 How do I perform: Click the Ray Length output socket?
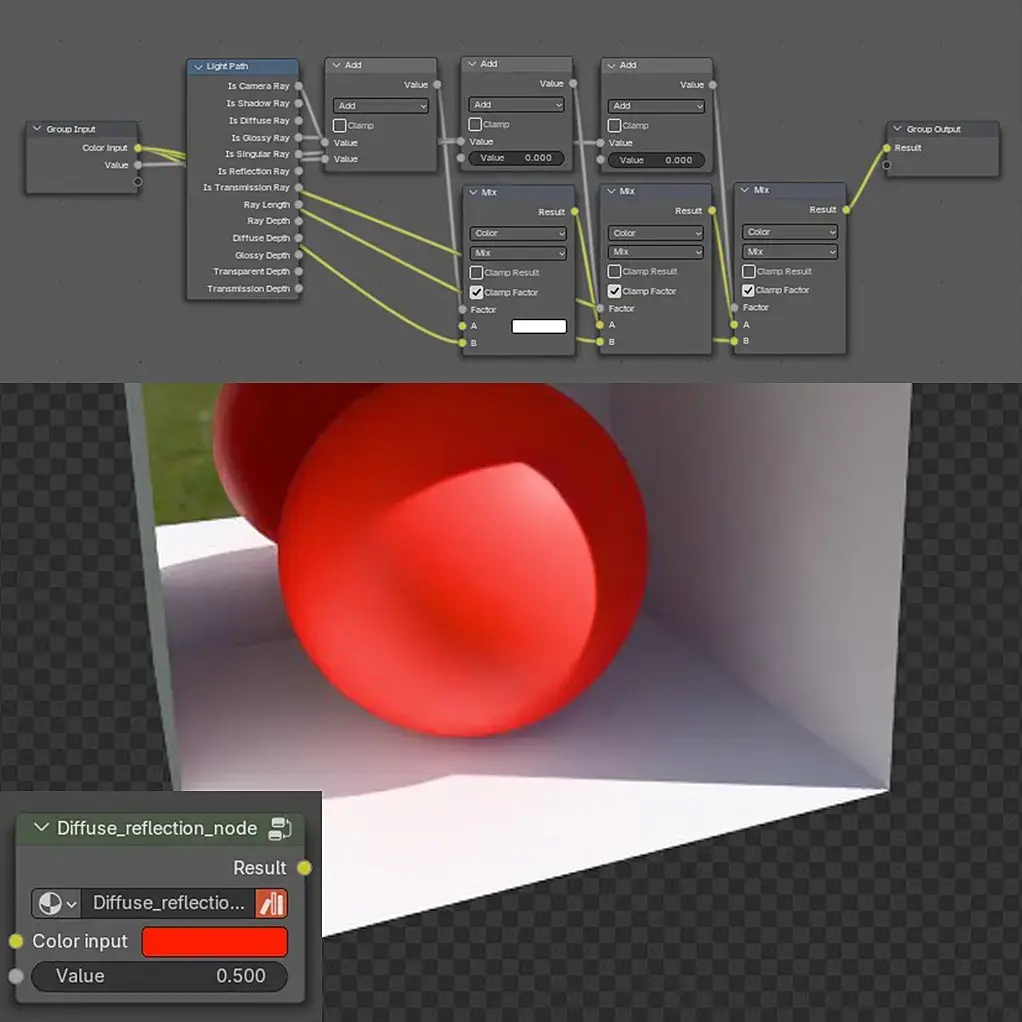coord(299,205)
